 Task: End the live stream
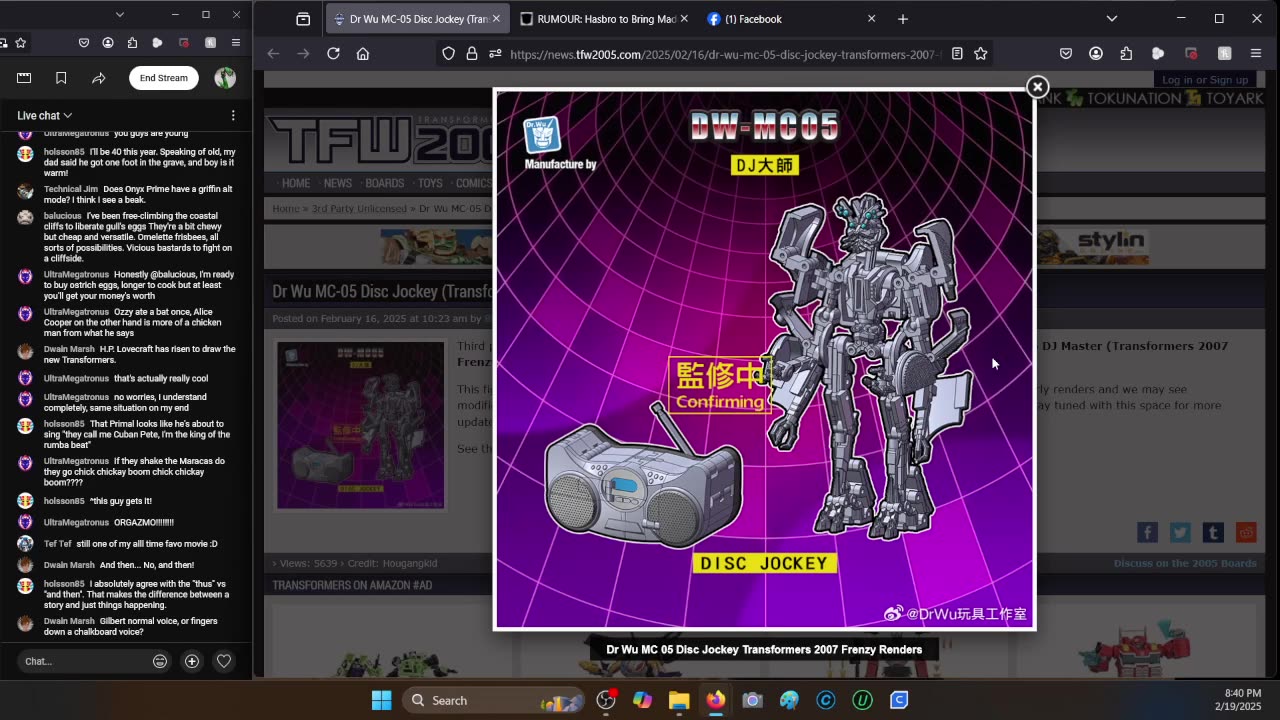(164, 78)
